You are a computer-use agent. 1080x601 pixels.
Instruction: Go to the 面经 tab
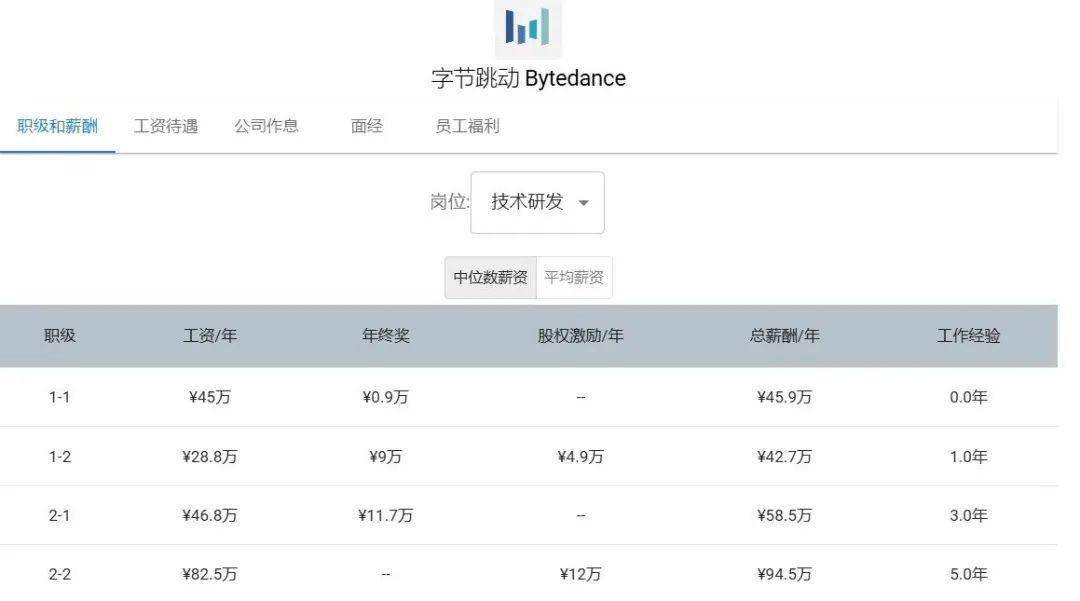pyautogui.click(x=367, y=126)
